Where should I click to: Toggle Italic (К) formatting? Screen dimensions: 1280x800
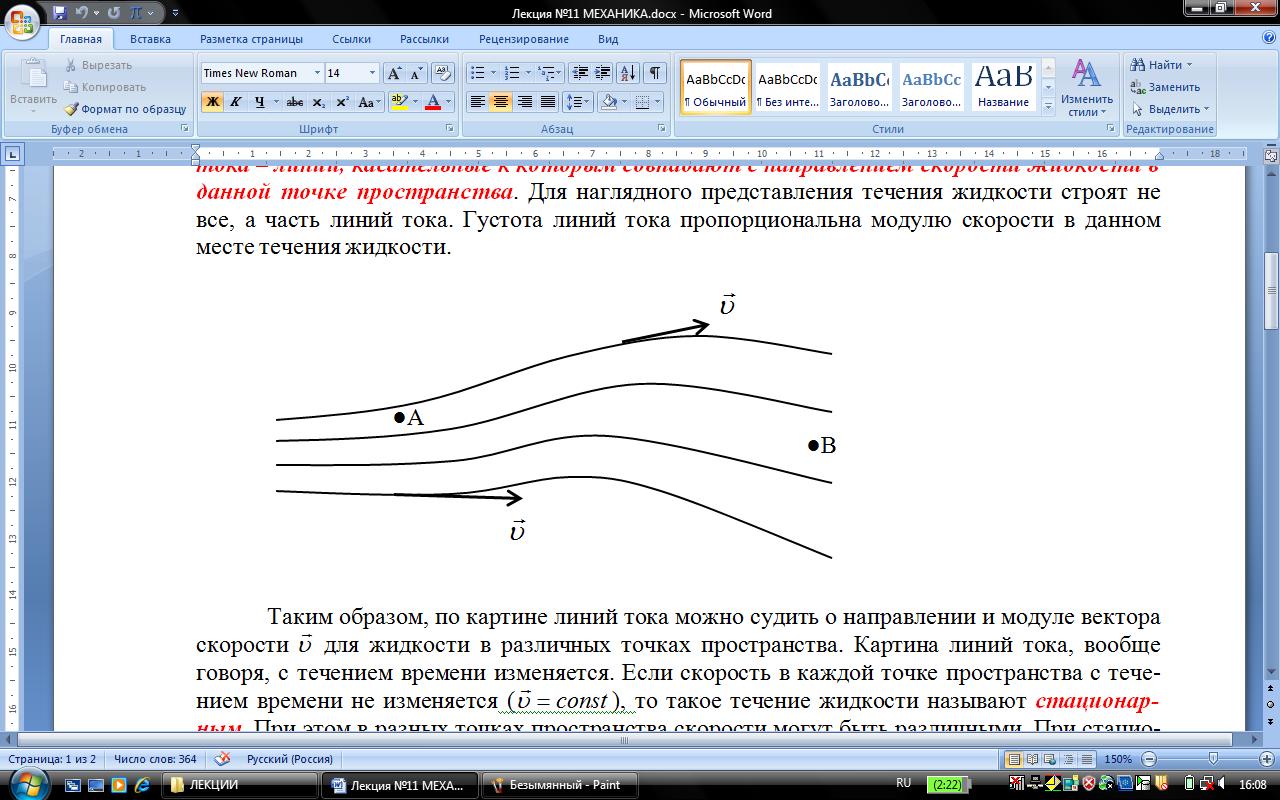(x=235, y=102)
